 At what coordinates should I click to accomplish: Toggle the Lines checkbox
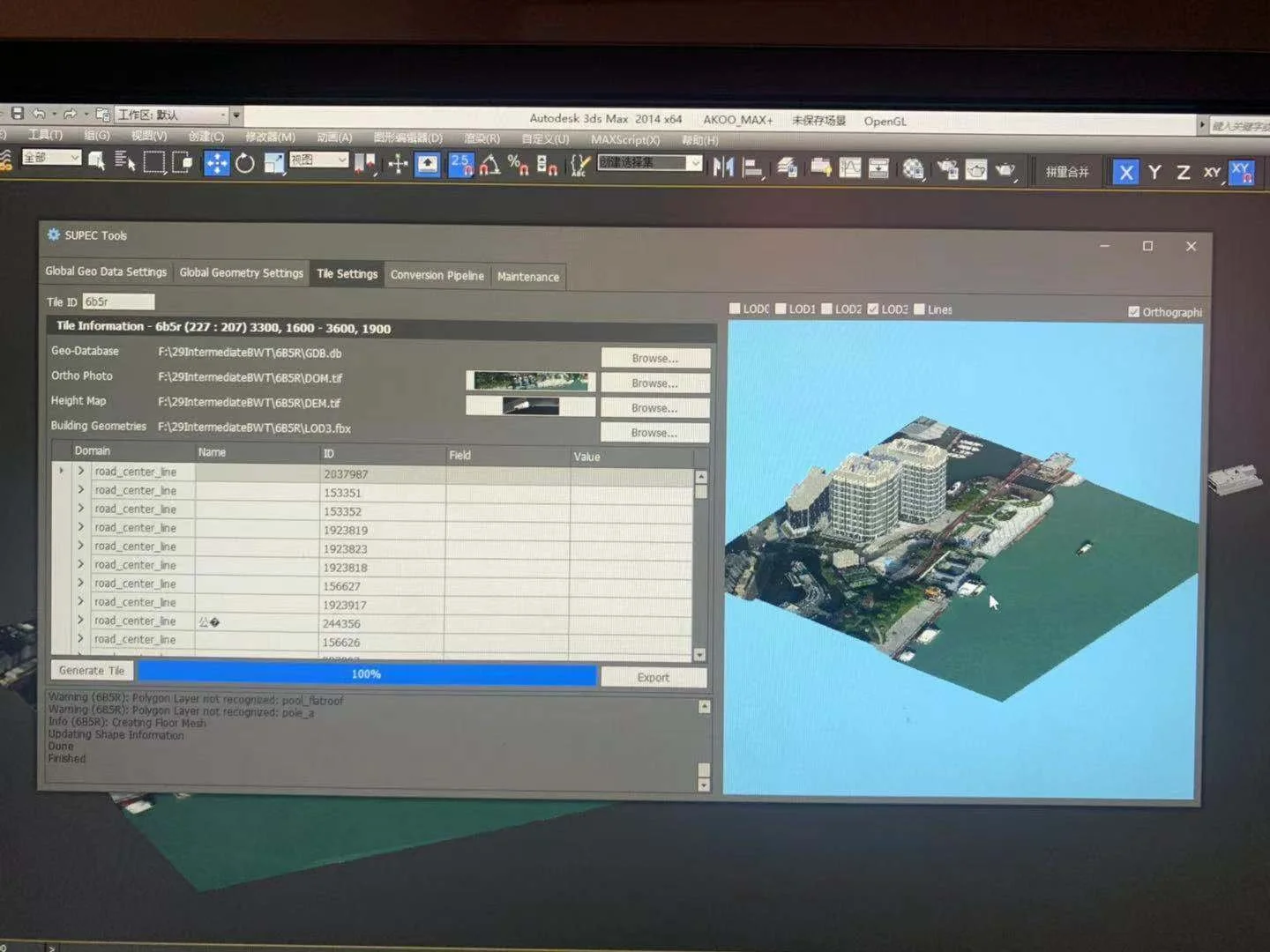pos(919,309)
